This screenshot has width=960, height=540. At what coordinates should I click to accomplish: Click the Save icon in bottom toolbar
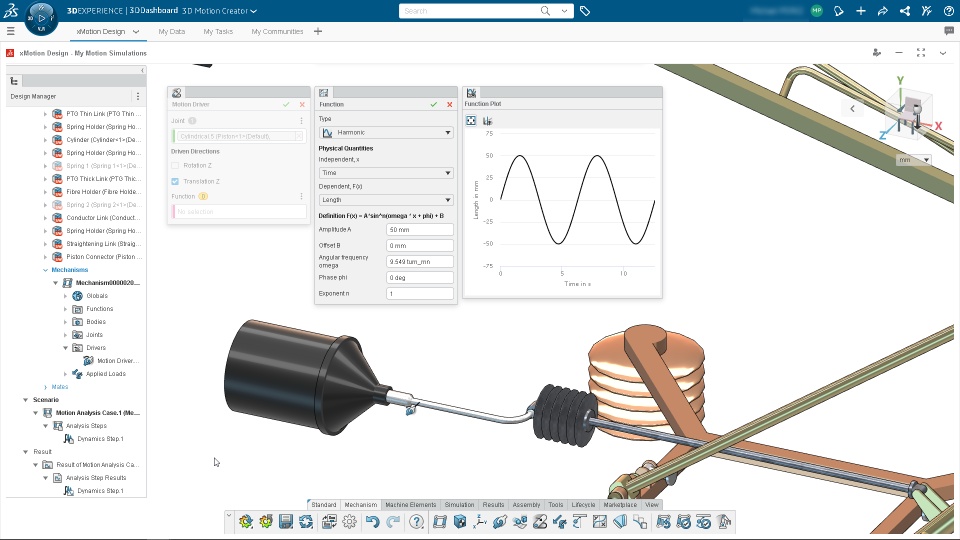286,522
